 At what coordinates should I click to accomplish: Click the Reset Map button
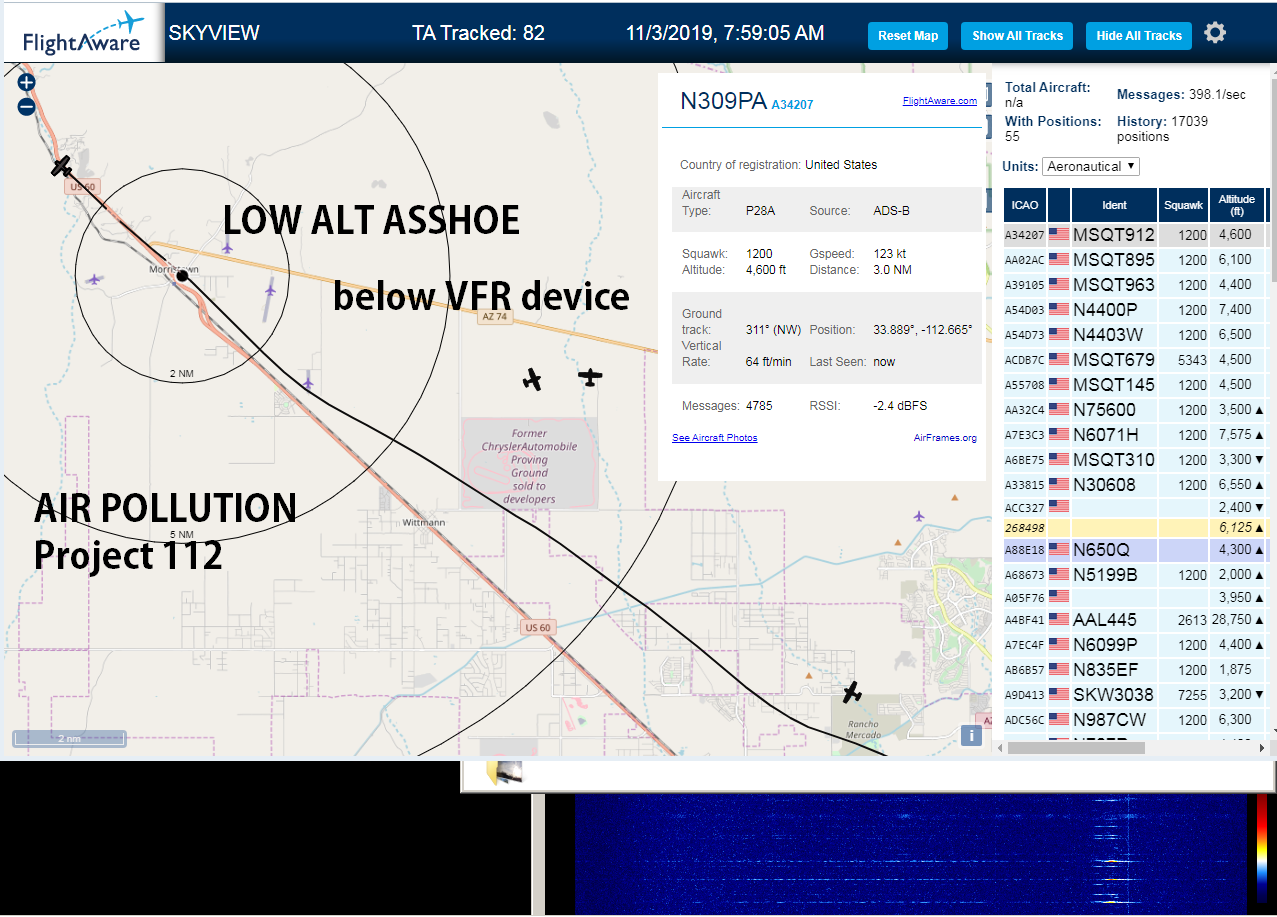908,36
